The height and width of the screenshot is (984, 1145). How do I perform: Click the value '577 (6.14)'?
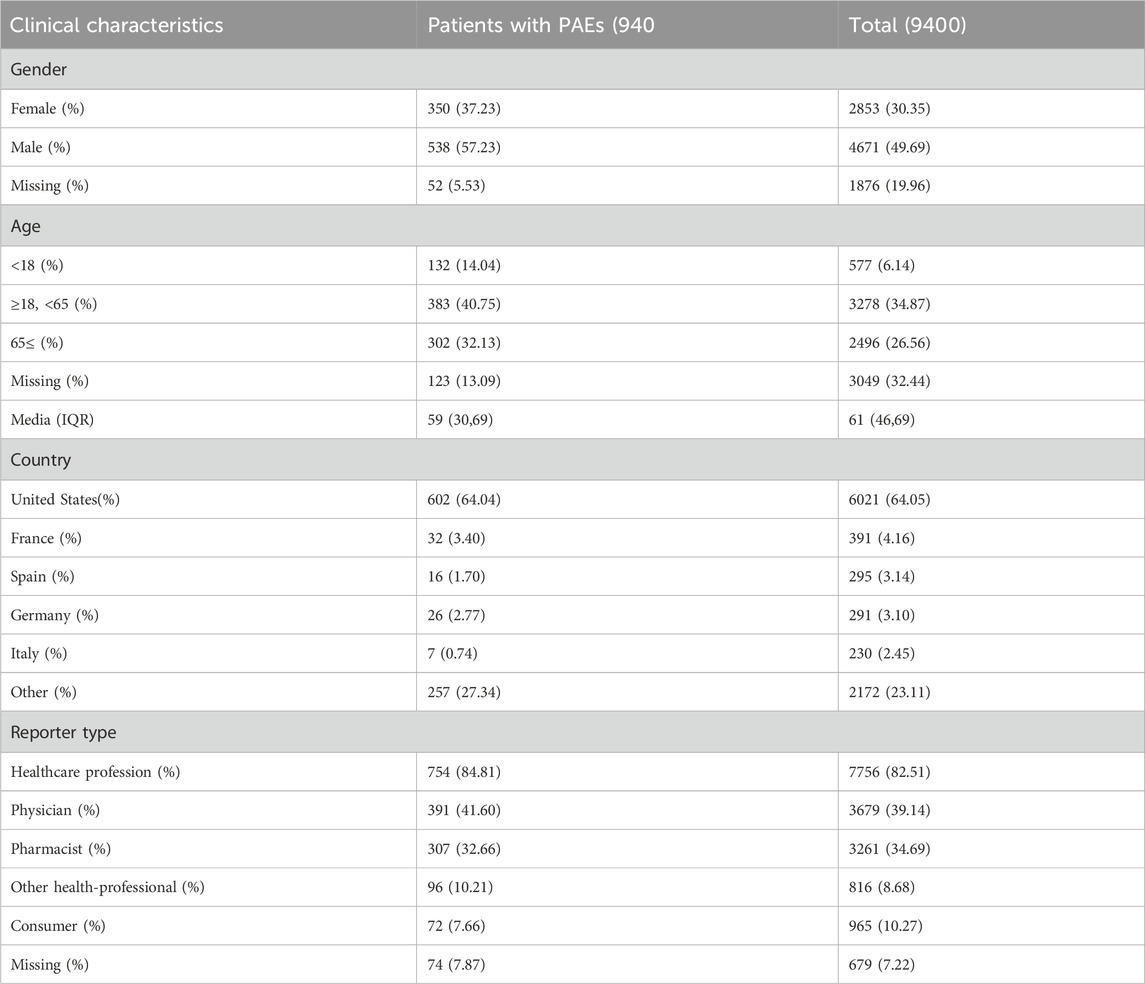[881, 266]
